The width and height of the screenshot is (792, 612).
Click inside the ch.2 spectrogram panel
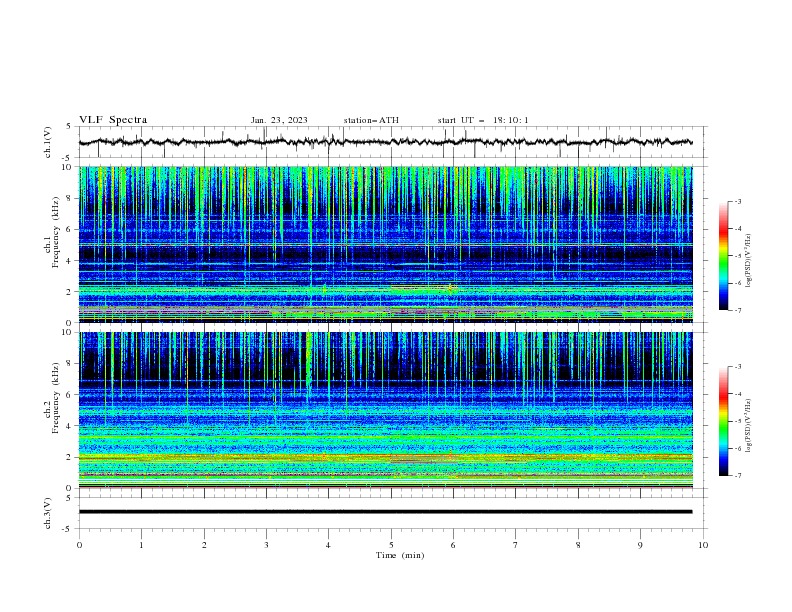[x=385, y=410]
